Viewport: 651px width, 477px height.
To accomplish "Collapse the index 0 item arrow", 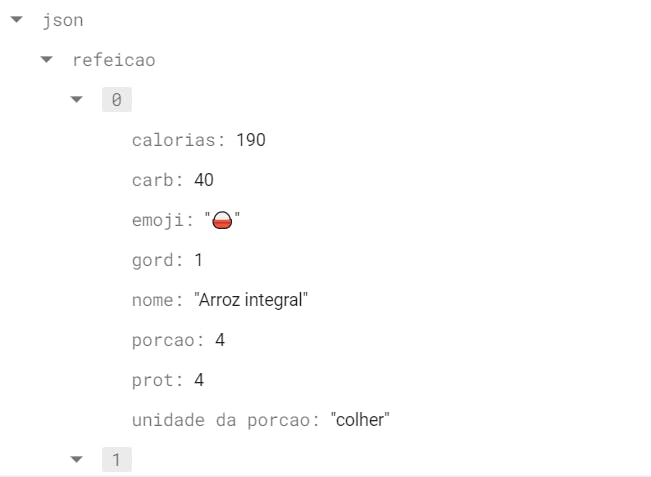I will 77,100.
